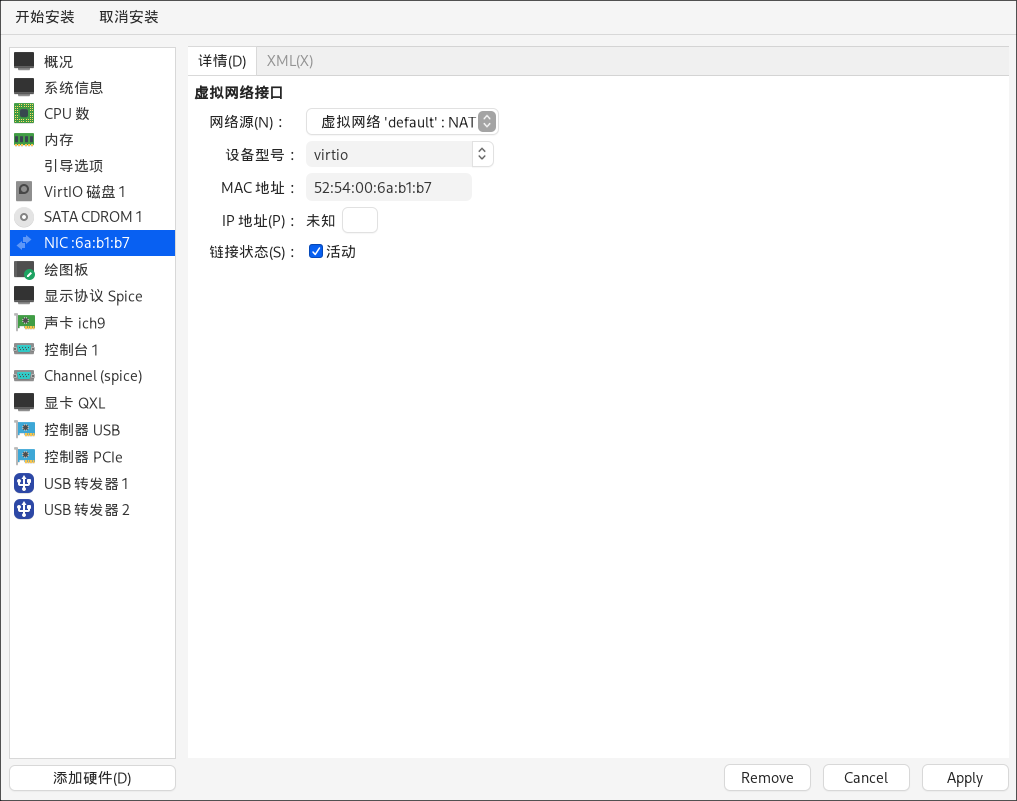
Task: Select the Channel (spice) device icon
Action: 24,375
